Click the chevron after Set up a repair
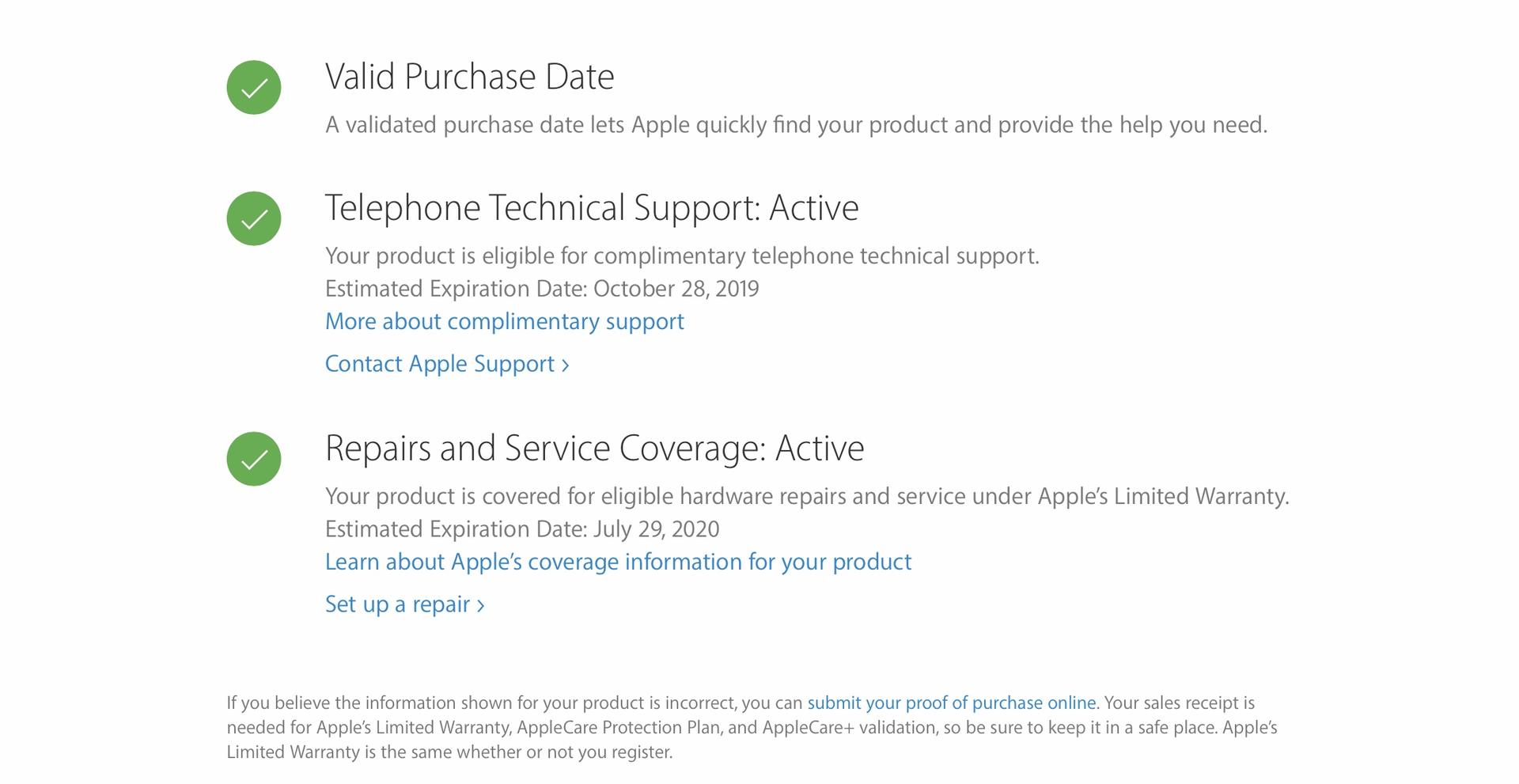The image size is (1519, 784). [480, 606]
